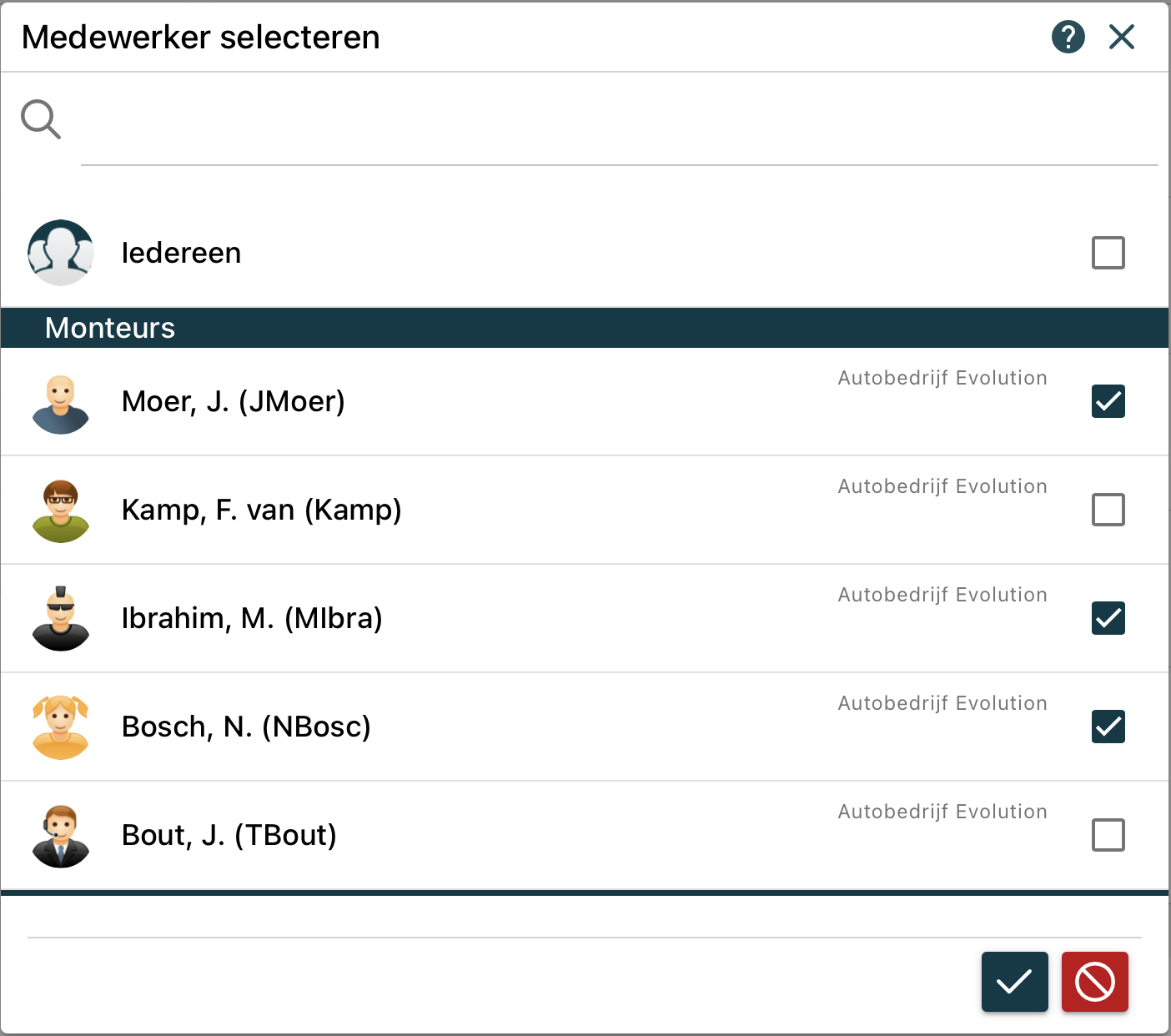
Task: Click the Kamp, F. van avatar icon
Action: 60,511
